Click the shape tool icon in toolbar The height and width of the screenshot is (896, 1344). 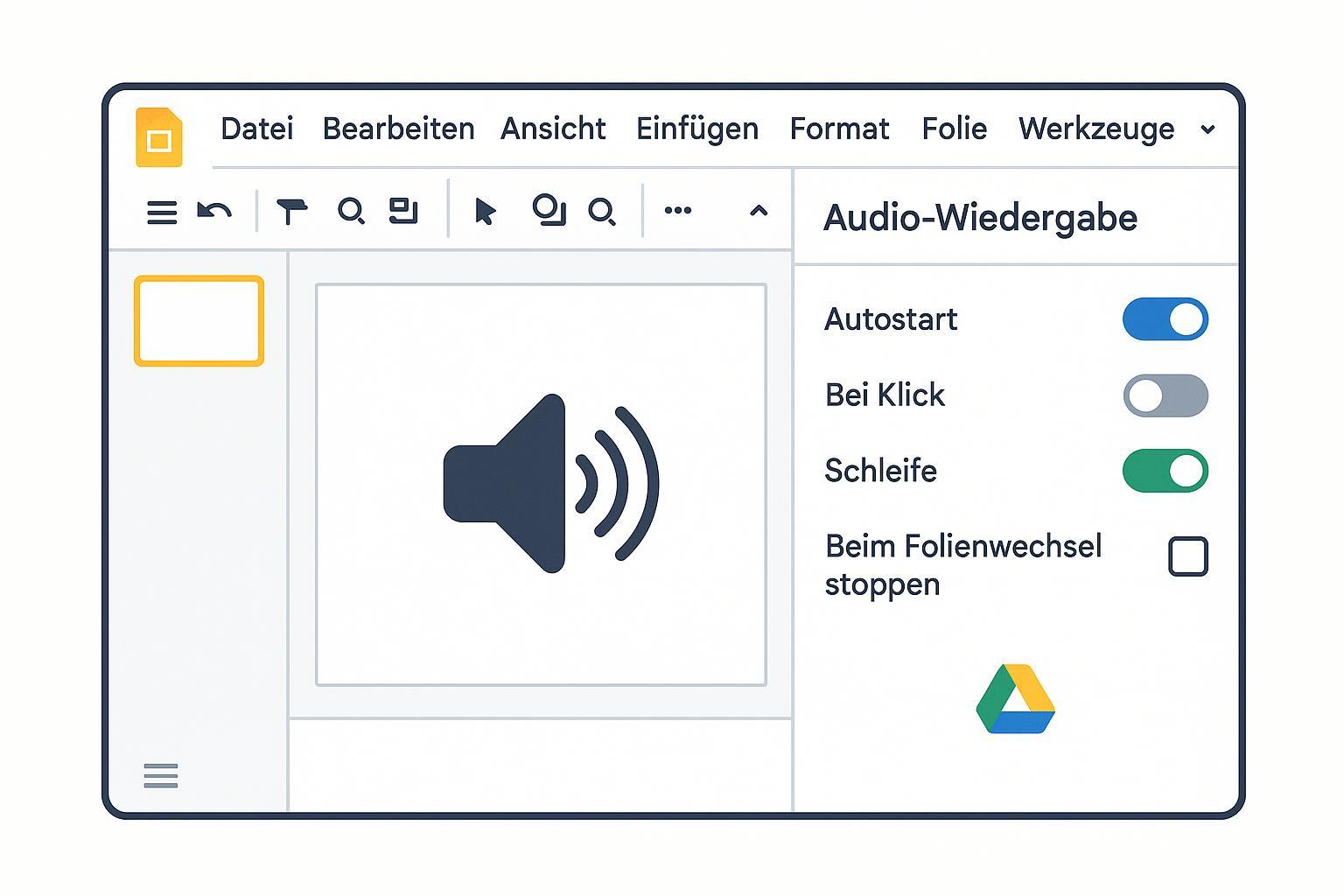coord(549,210)
